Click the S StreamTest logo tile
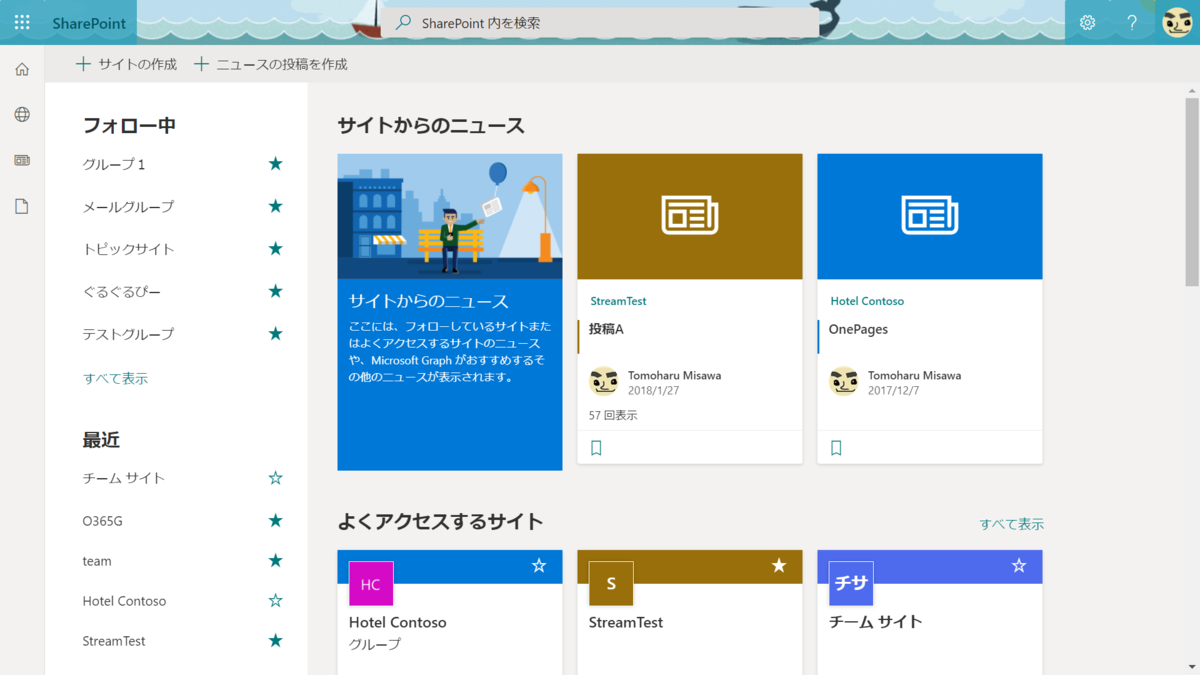Screen dimensions: 1200x675 (x=611, y=584)
